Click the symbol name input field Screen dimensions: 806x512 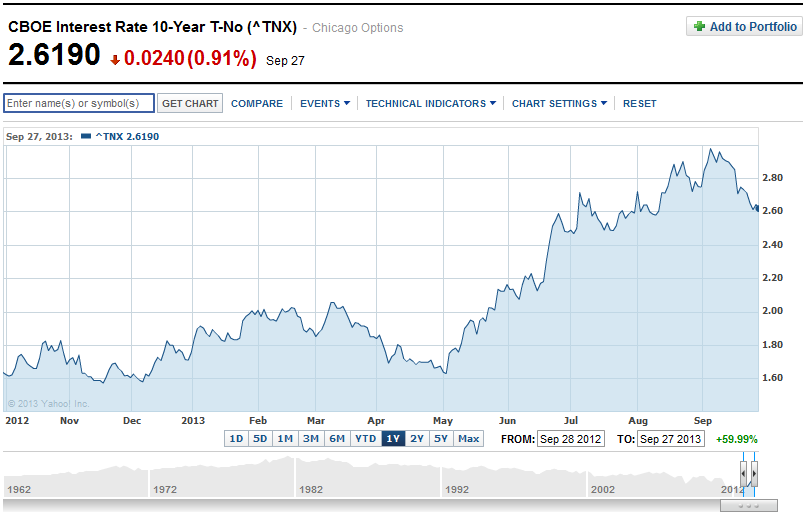click(x=79, y=103)
